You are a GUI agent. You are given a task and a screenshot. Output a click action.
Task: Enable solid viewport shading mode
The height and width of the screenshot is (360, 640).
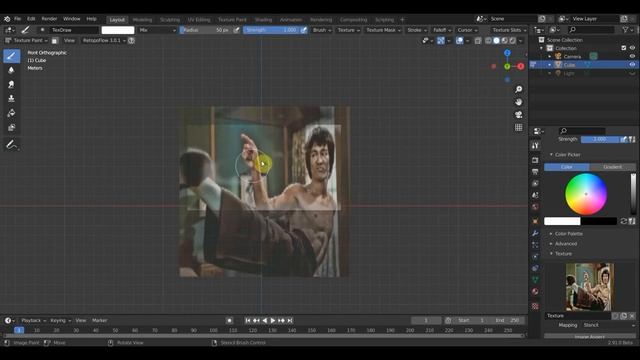click(x=496, y=40)
